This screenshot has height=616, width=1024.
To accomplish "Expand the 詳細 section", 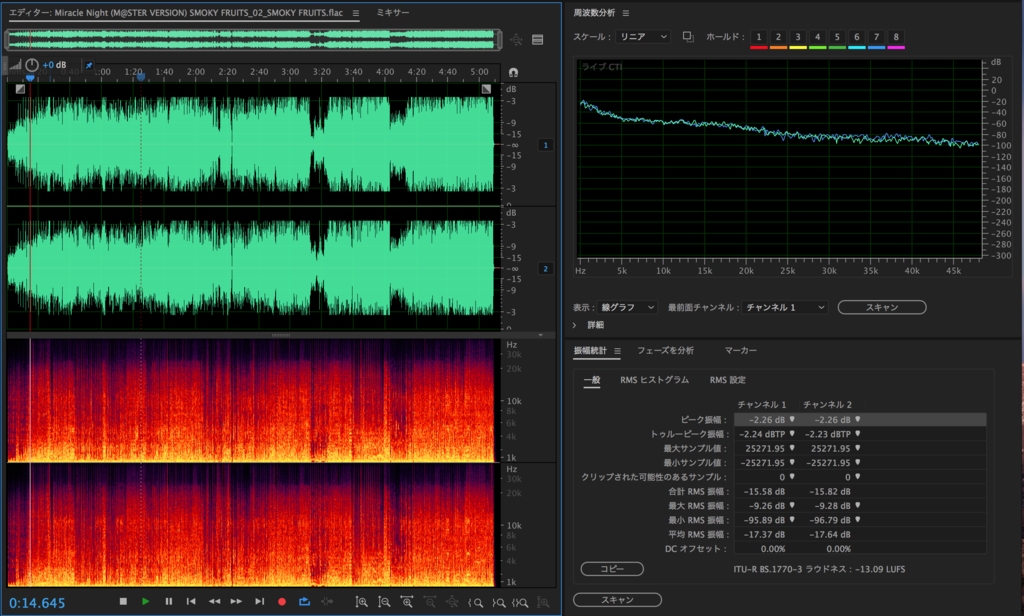I will click(575, 325).
